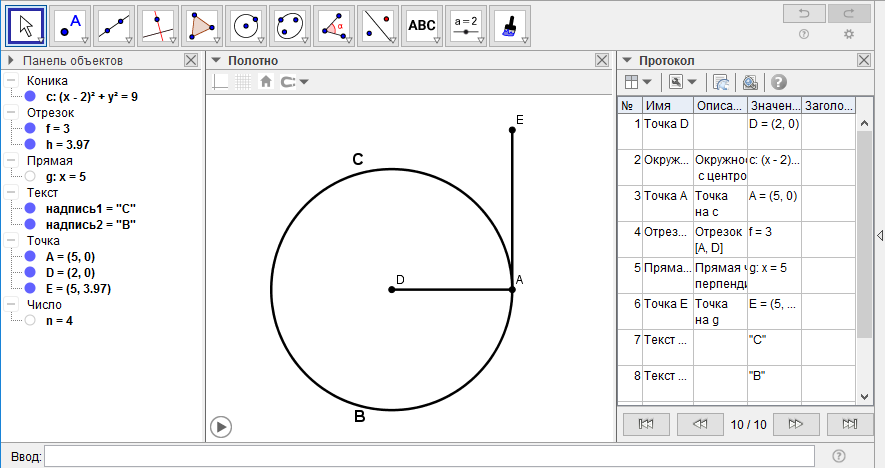The image size is (885, 468).
Task: Click the Slider a=2 tool
Action: (466, 26)
